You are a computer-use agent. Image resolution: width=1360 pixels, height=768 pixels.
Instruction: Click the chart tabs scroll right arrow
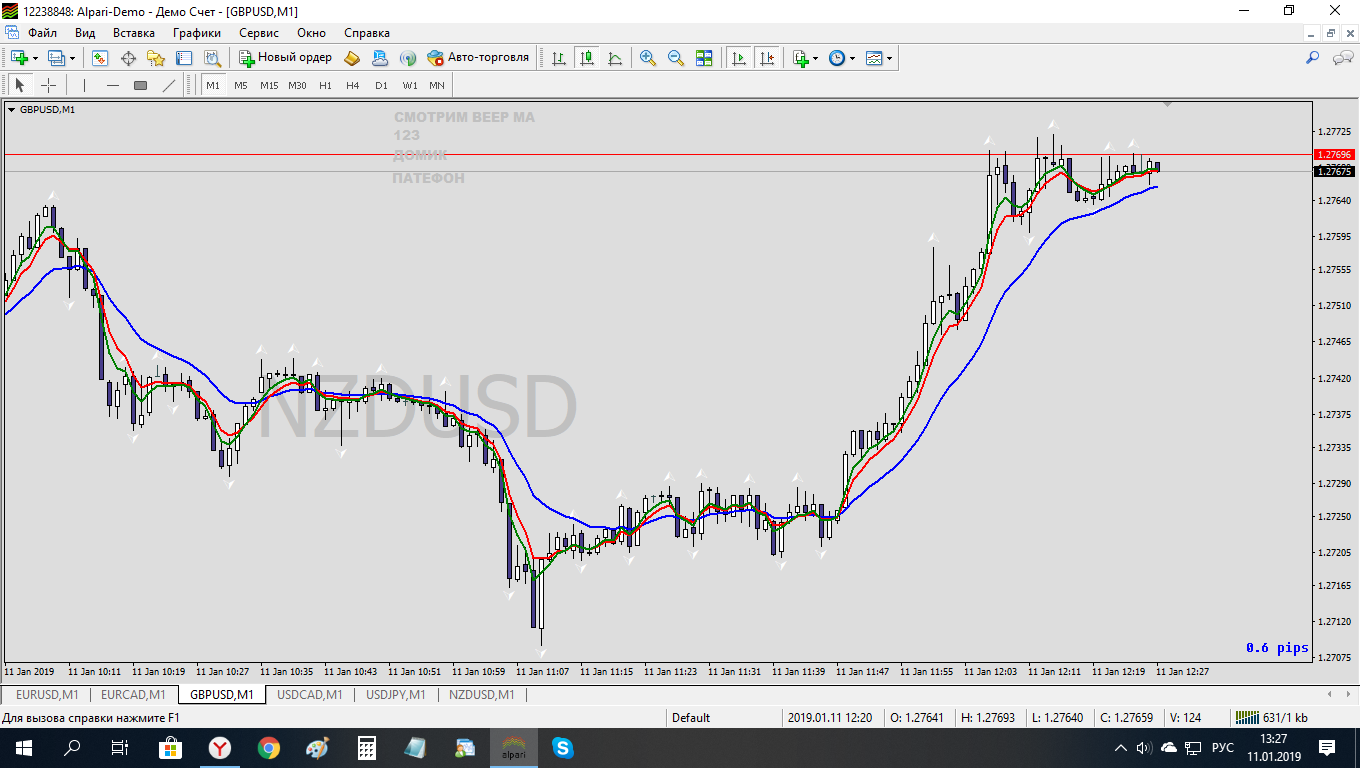[1348, 694]
